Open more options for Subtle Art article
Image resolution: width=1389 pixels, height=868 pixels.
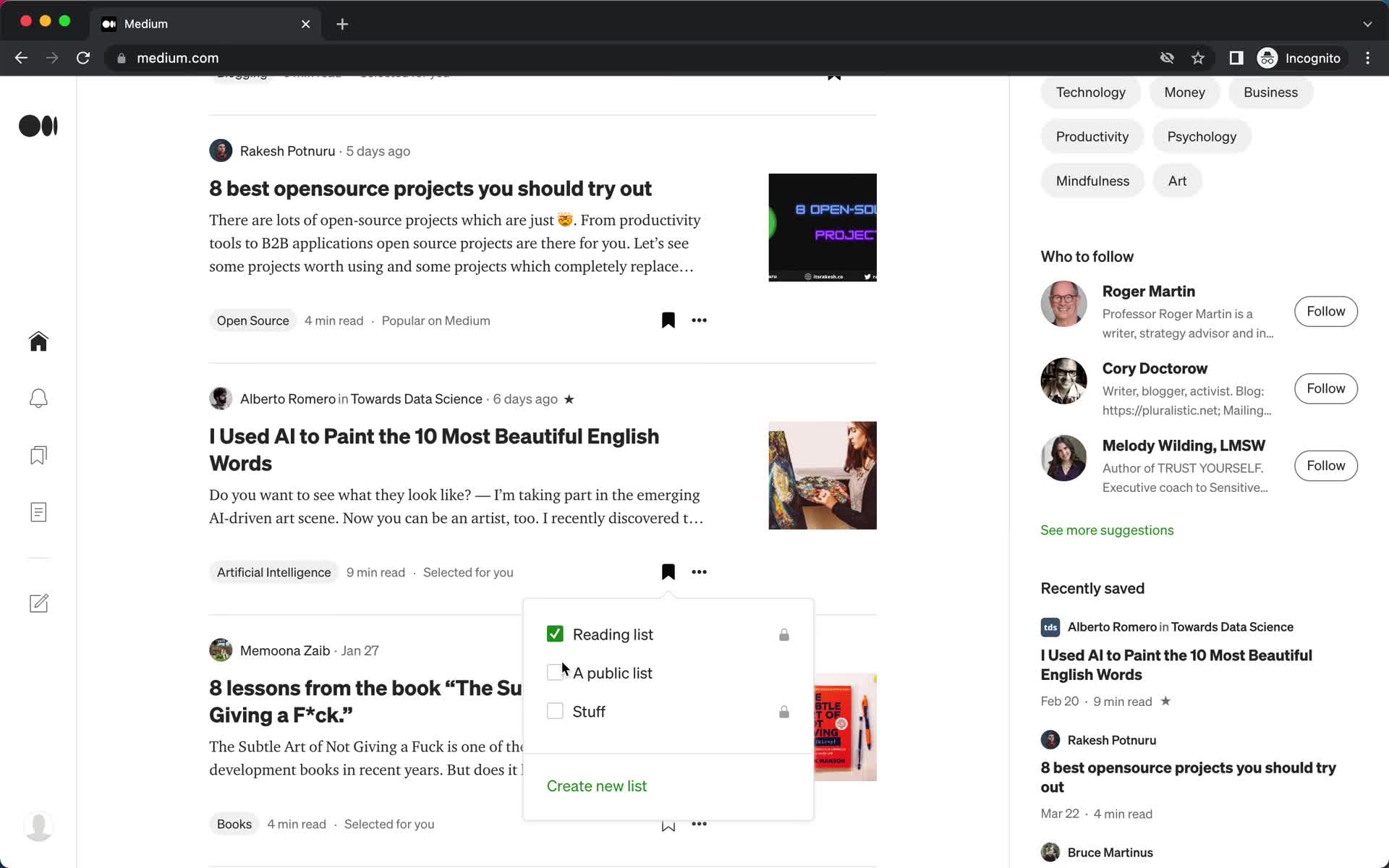pyautogui.click(x=699, y=824)
